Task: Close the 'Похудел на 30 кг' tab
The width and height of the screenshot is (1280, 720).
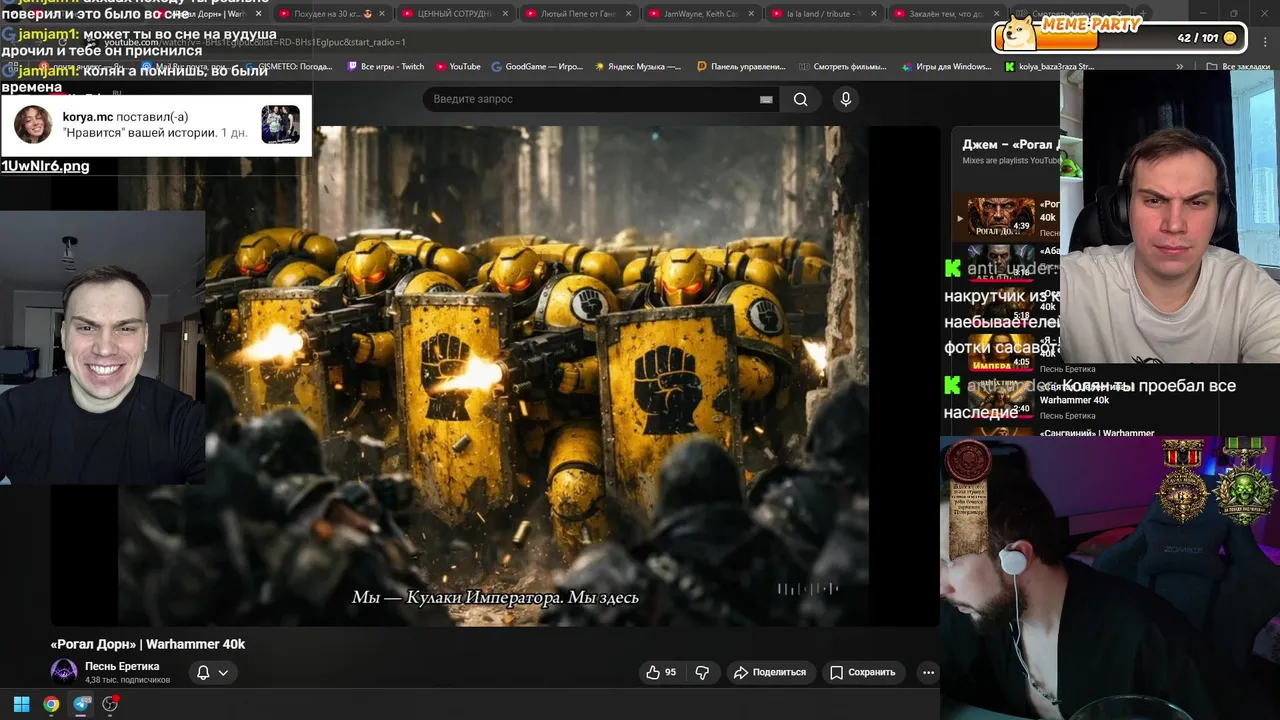Action: click(382, 14)
